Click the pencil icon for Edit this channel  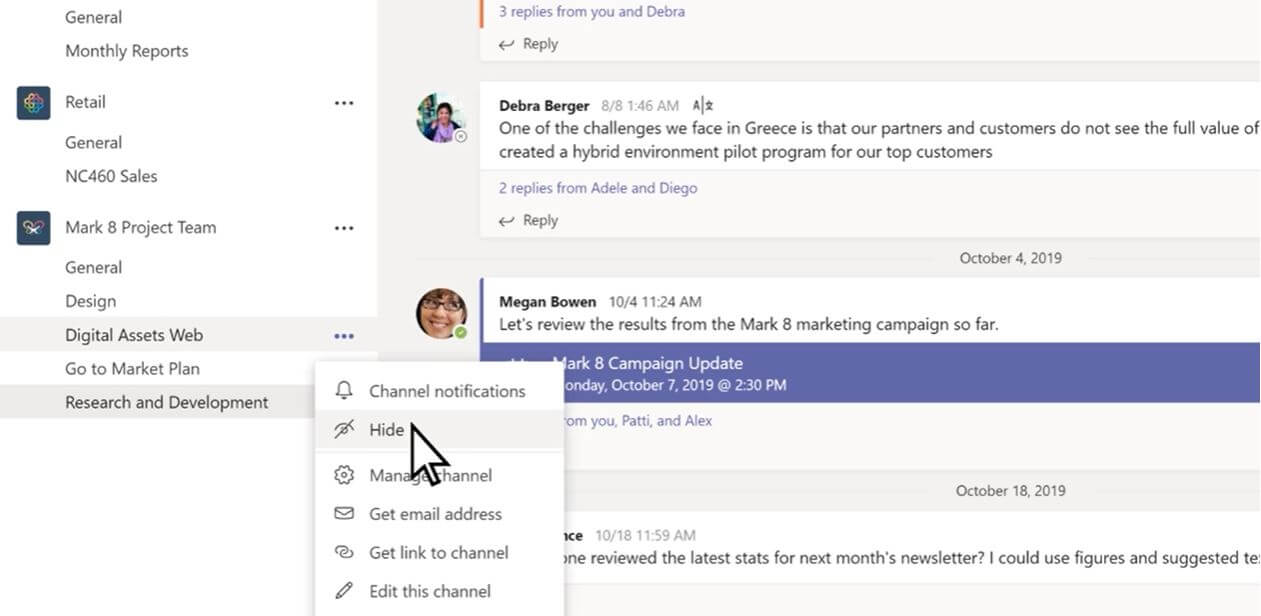(x=344, y=591)
